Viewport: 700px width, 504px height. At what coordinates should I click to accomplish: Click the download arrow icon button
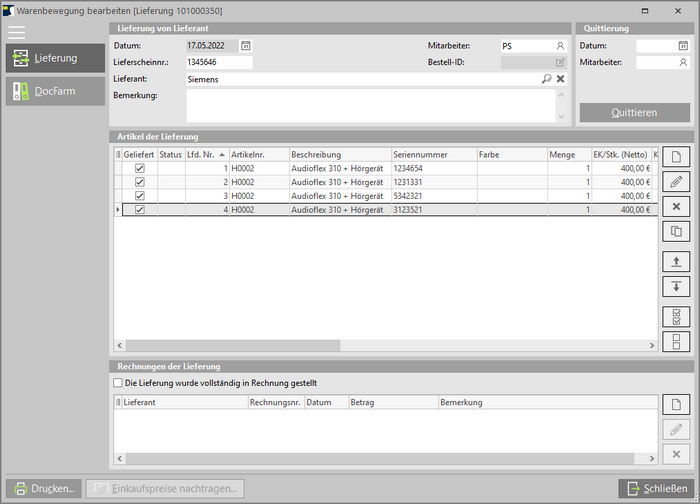click(x=676, y=287)
